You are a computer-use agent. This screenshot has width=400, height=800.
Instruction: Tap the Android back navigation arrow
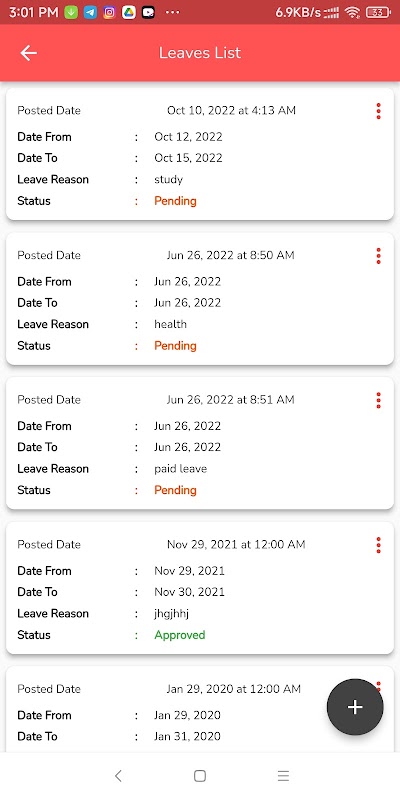coord(118,776)
